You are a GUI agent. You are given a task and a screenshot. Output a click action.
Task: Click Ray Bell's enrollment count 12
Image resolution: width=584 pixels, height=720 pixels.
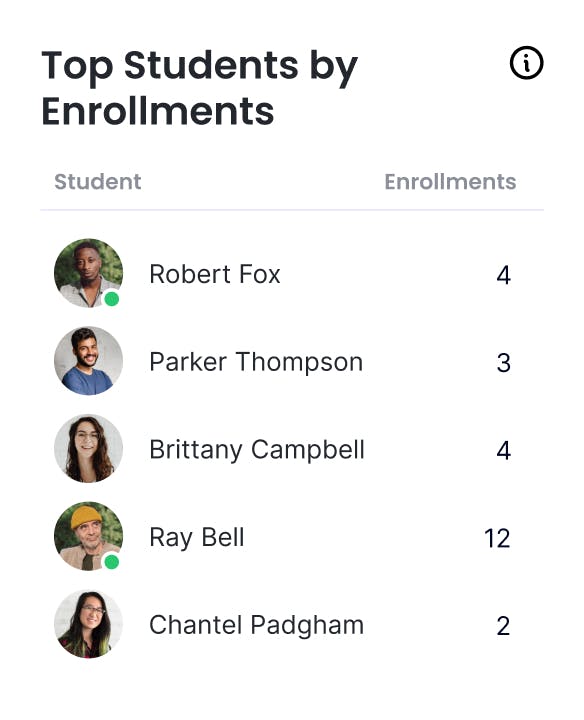(497, 538)
